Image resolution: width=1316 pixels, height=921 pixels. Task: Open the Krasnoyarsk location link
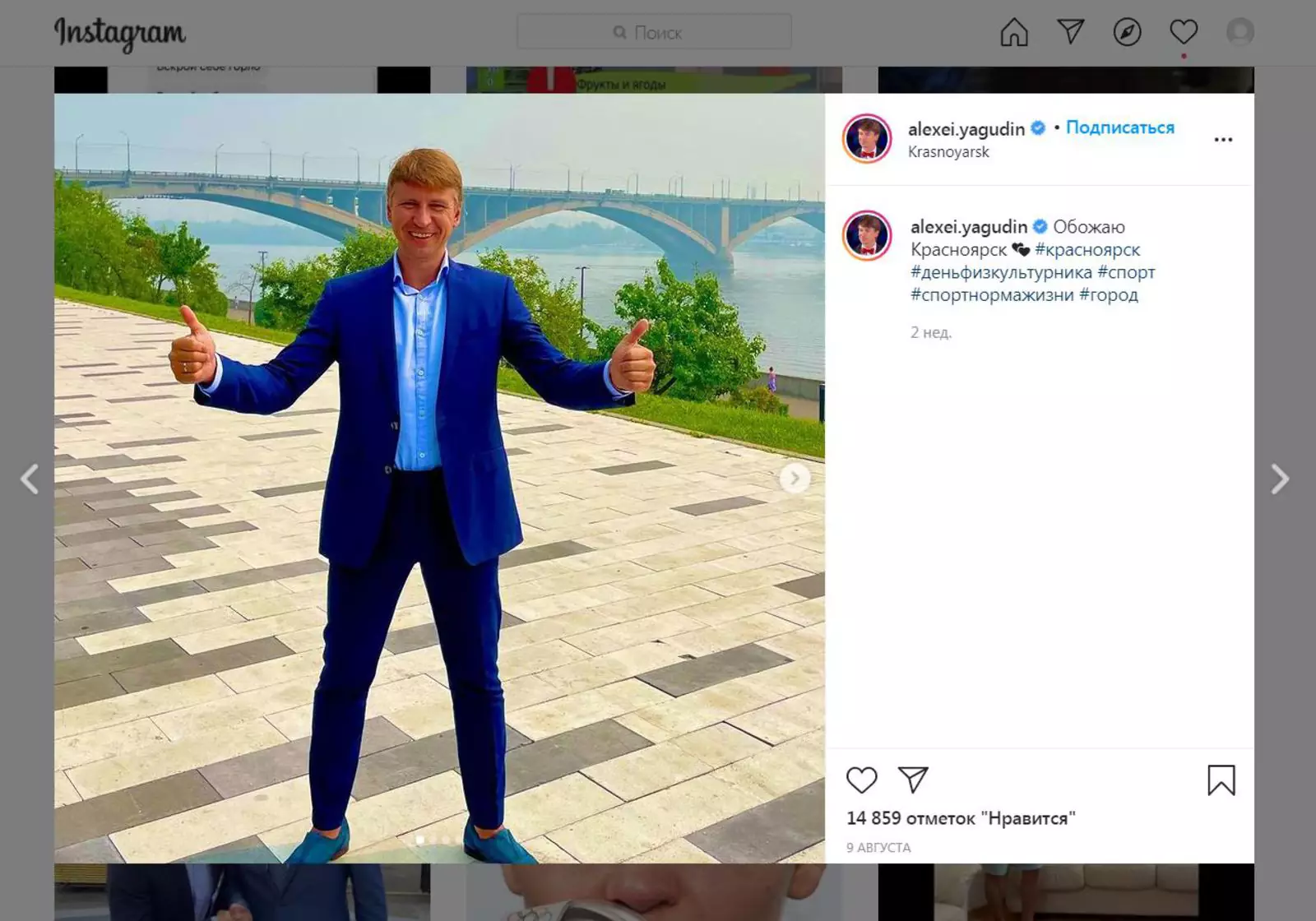(x=948, y=152)
